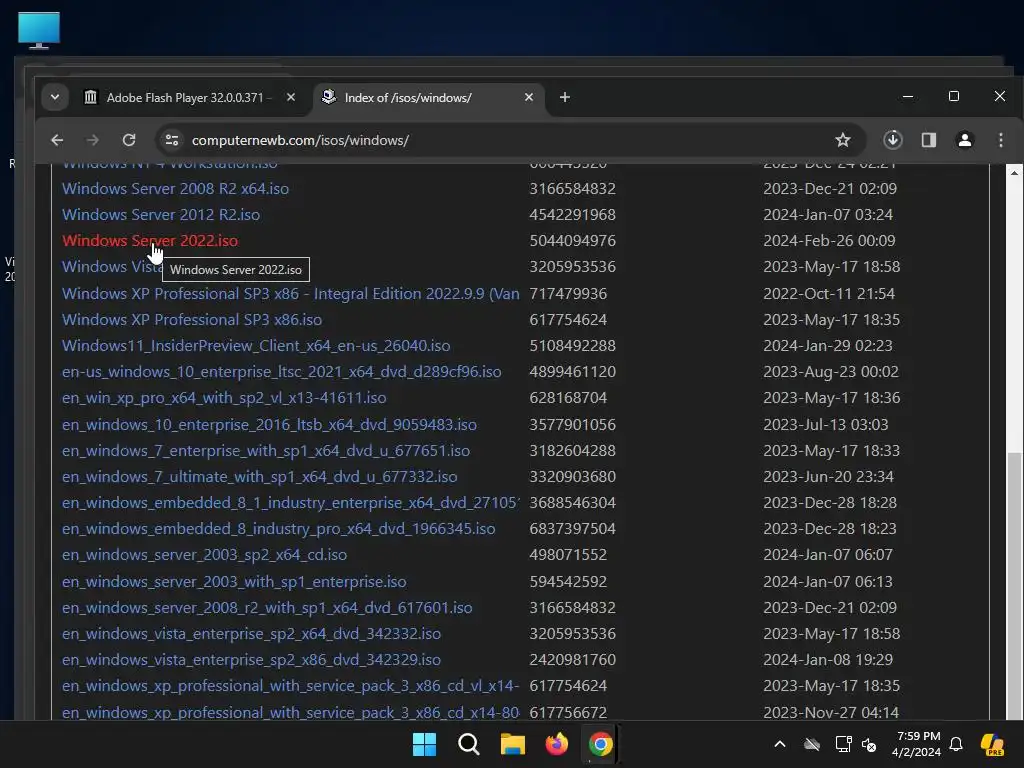Open xp_professional service_pack_3 x86_cd_vl link
This screenshot has height=768, width=1024.
[291, 686]
